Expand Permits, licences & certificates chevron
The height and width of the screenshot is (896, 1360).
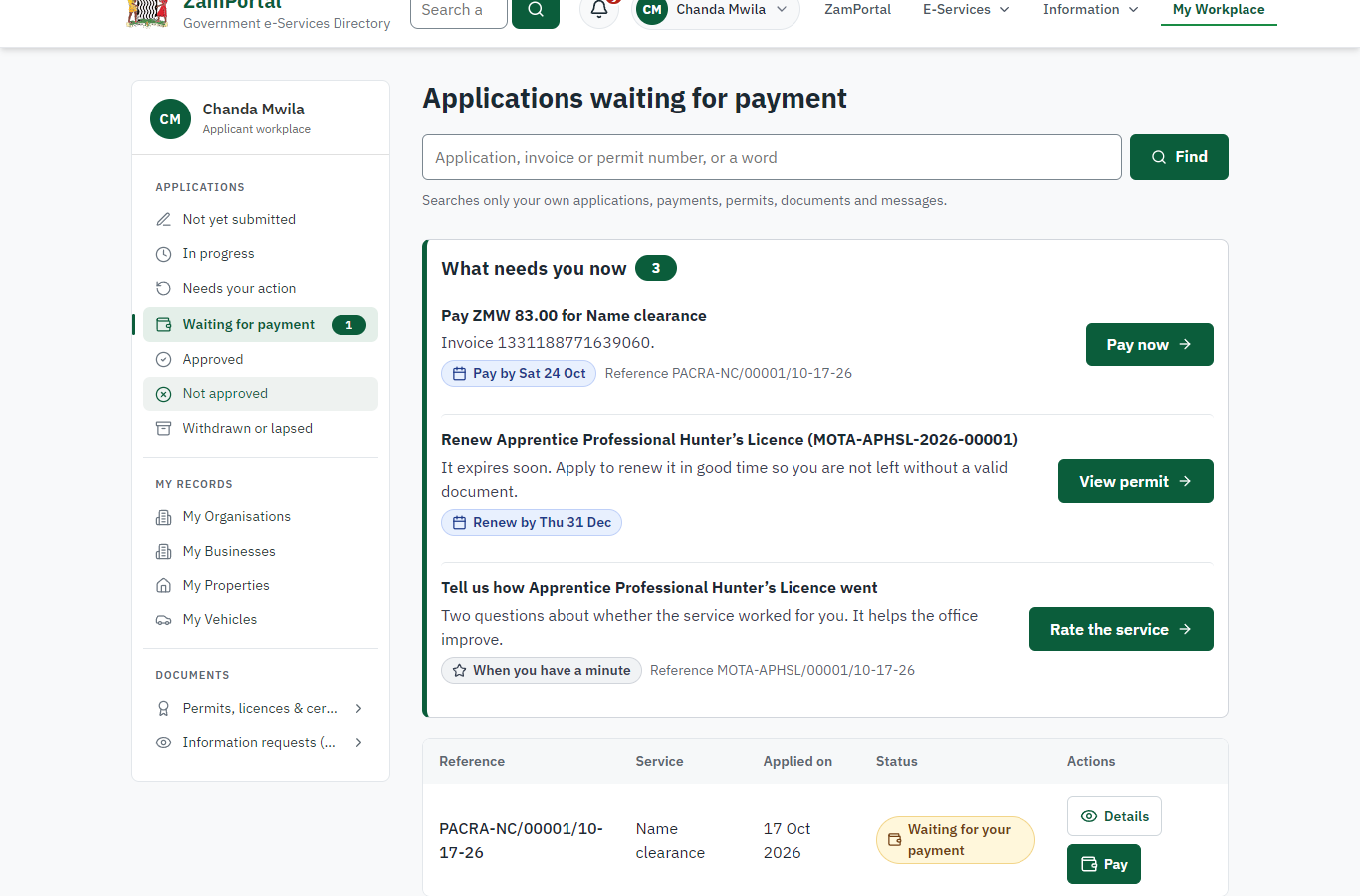[359, 709]
